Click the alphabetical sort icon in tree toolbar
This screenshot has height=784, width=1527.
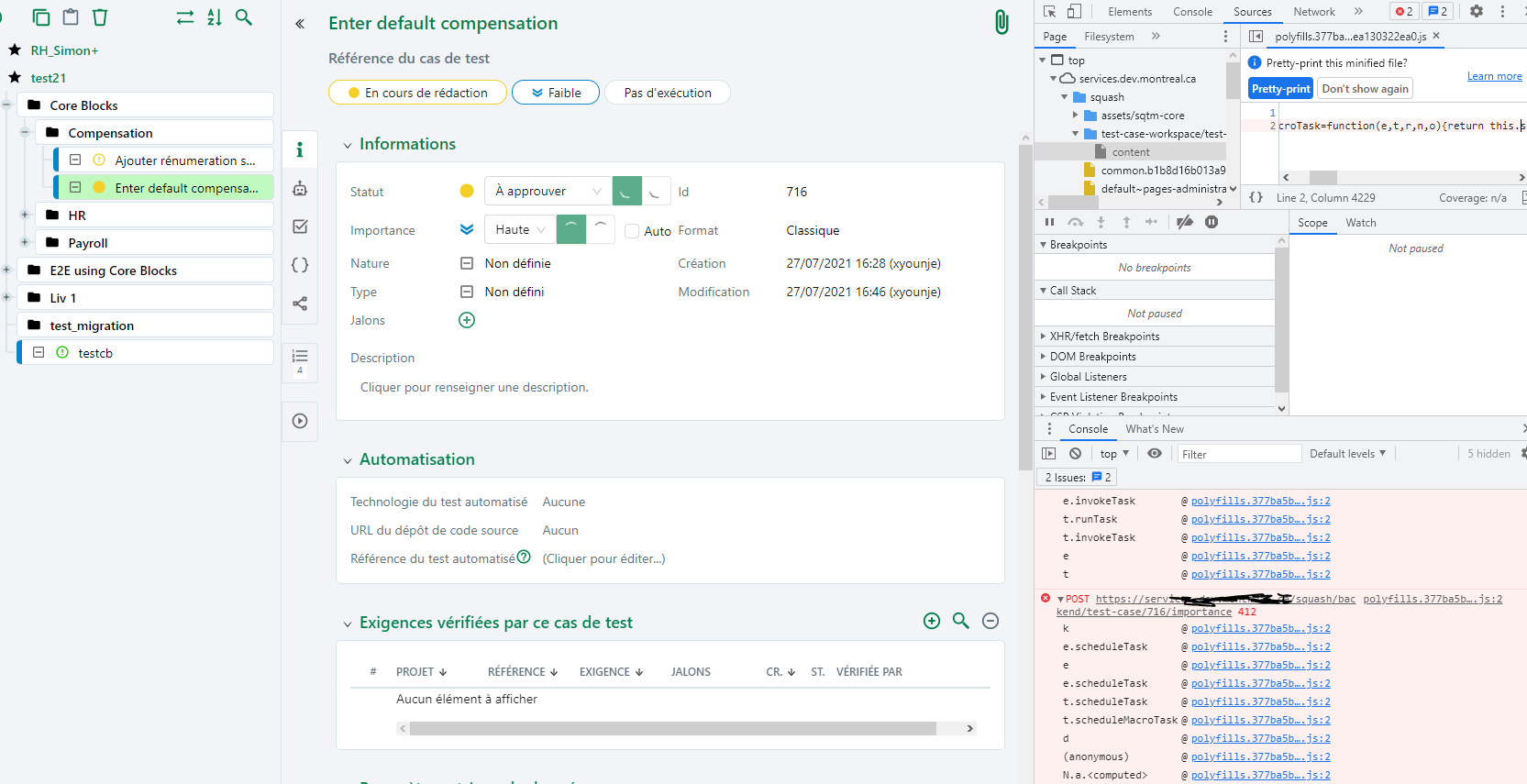(215, 17)
